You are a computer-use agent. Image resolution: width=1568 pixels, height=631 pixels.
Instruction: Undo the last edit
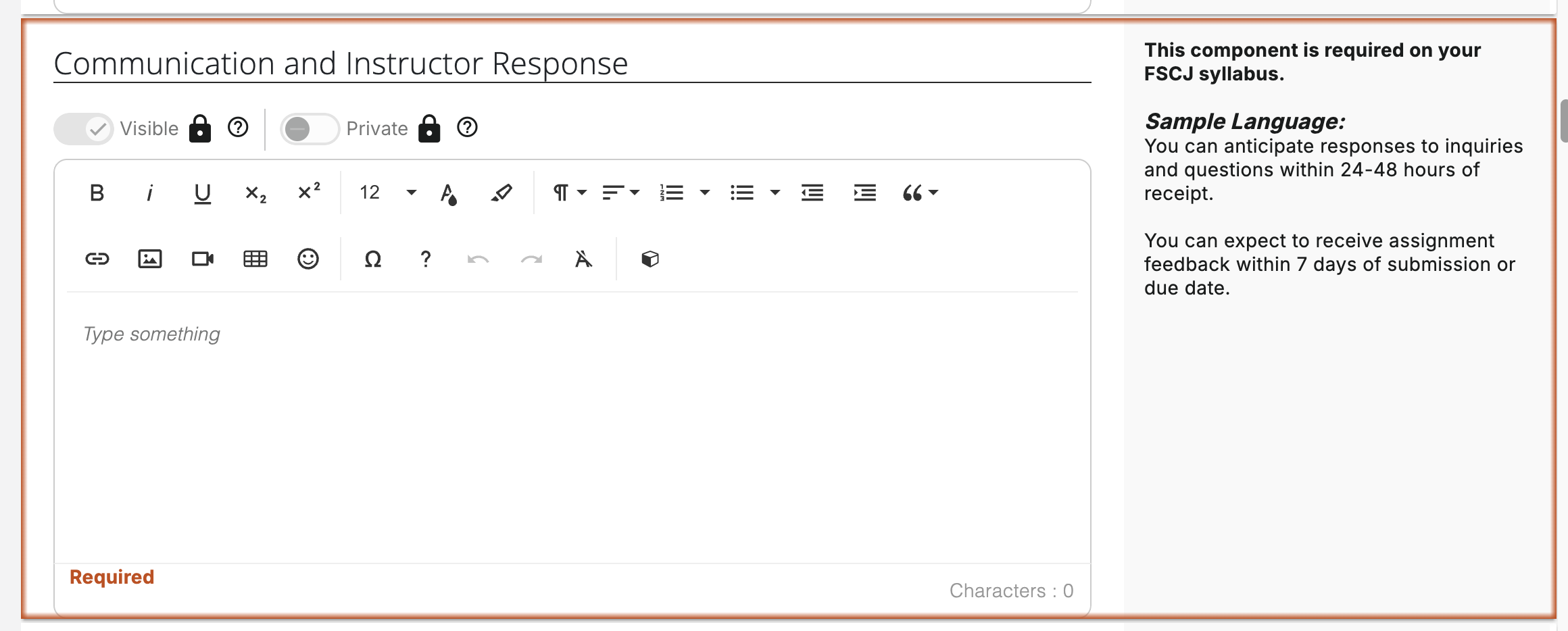pos(478,259)
